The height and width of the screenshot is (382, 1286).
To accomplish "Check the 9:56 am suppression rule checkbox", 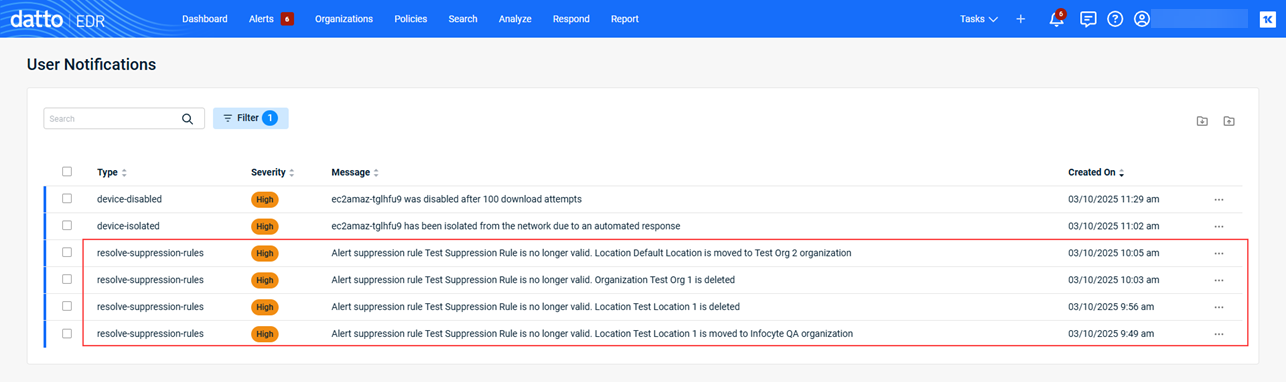I will [67, 306].
